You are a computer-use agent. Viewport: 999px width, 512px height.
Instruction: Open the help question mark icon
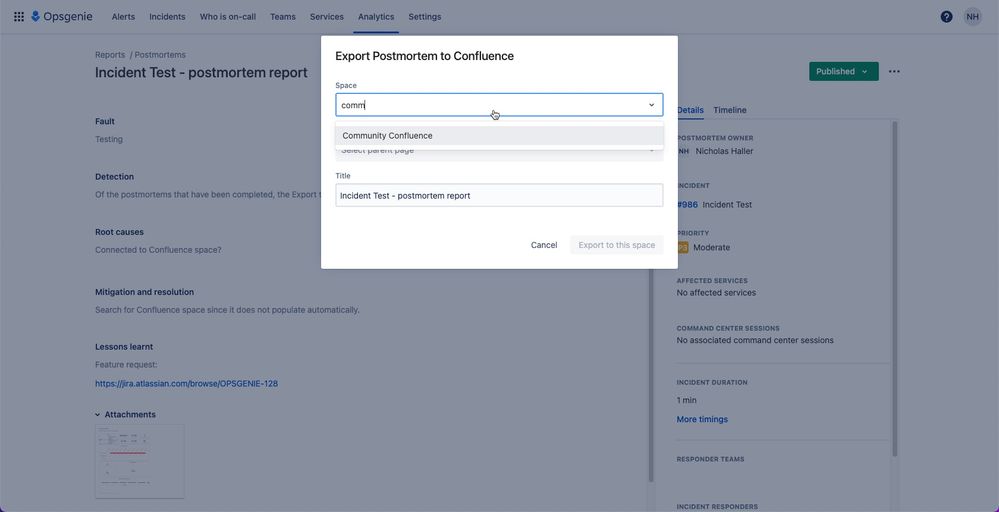pyautogui.click(x=946, y=17)
